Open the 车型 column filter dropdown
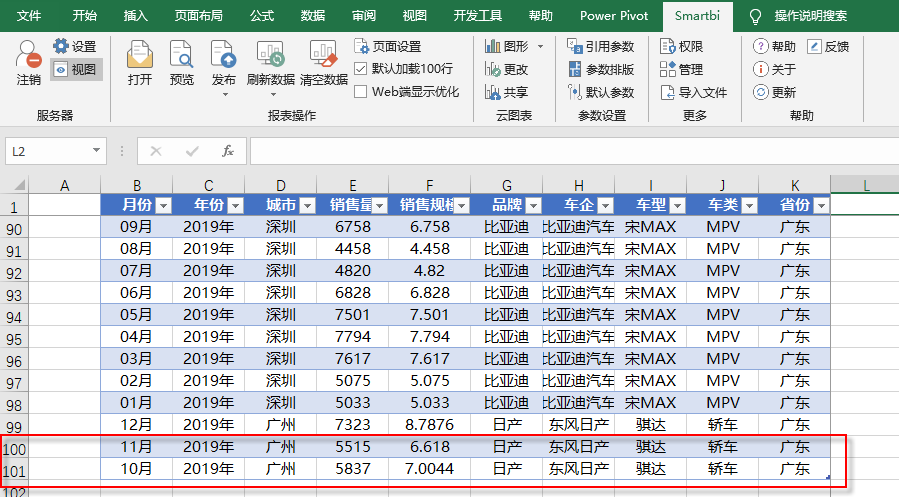 [678, 205]
